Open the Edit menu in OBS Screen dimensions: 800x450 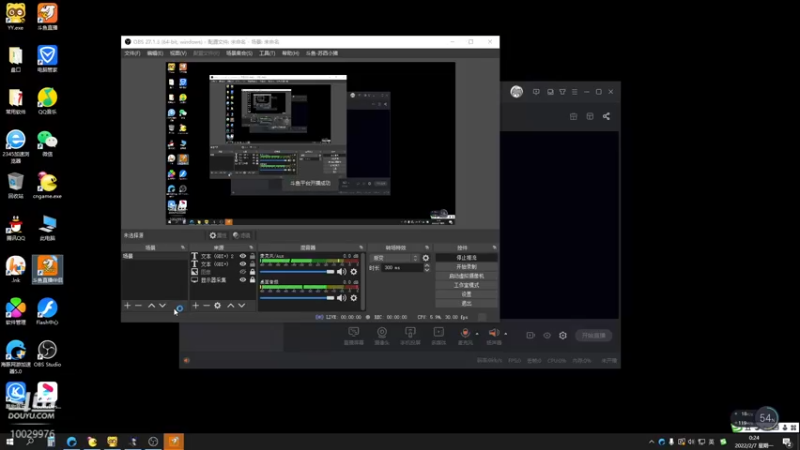[155, 53]
